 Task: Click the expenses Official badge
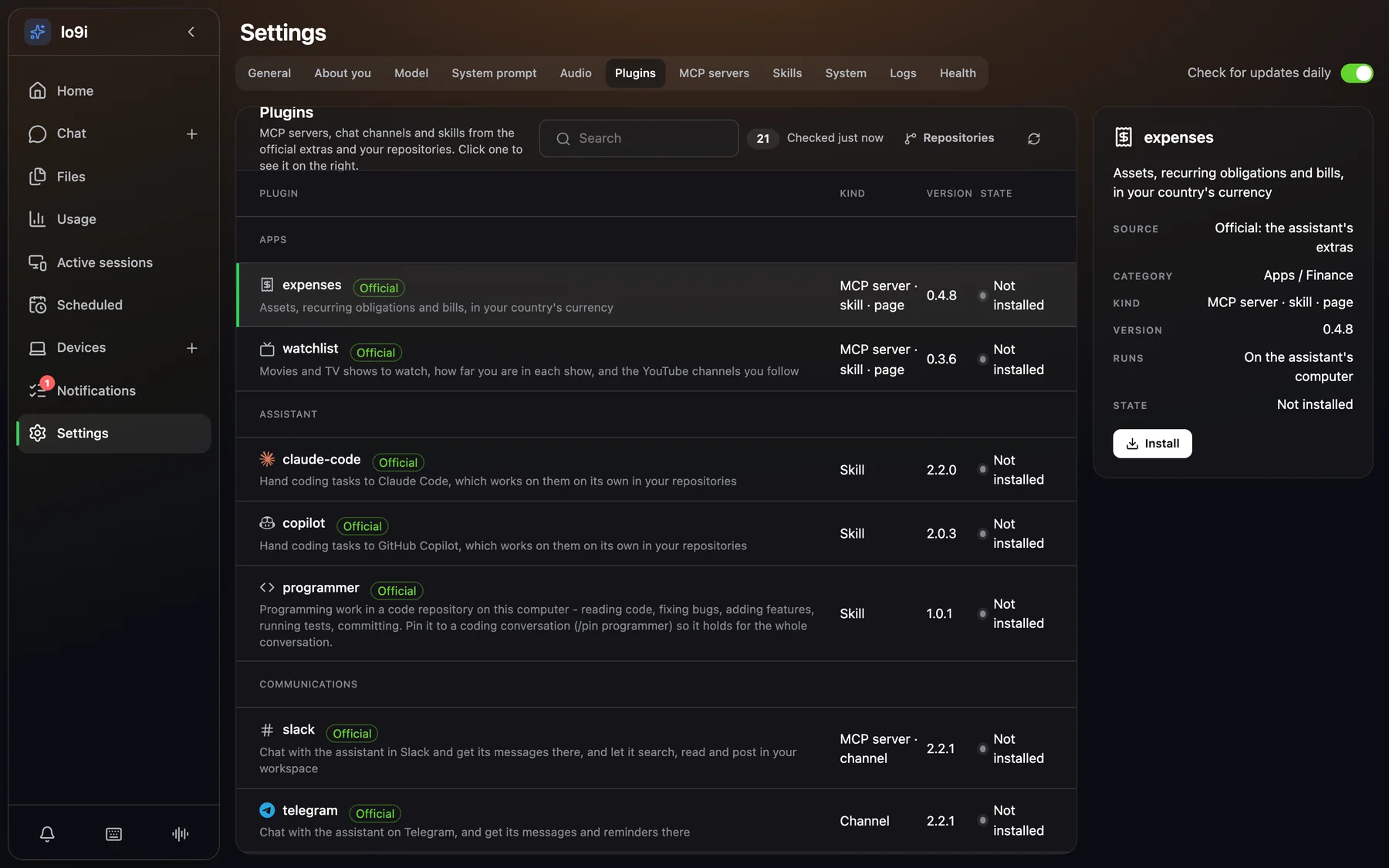coord(379,288)
